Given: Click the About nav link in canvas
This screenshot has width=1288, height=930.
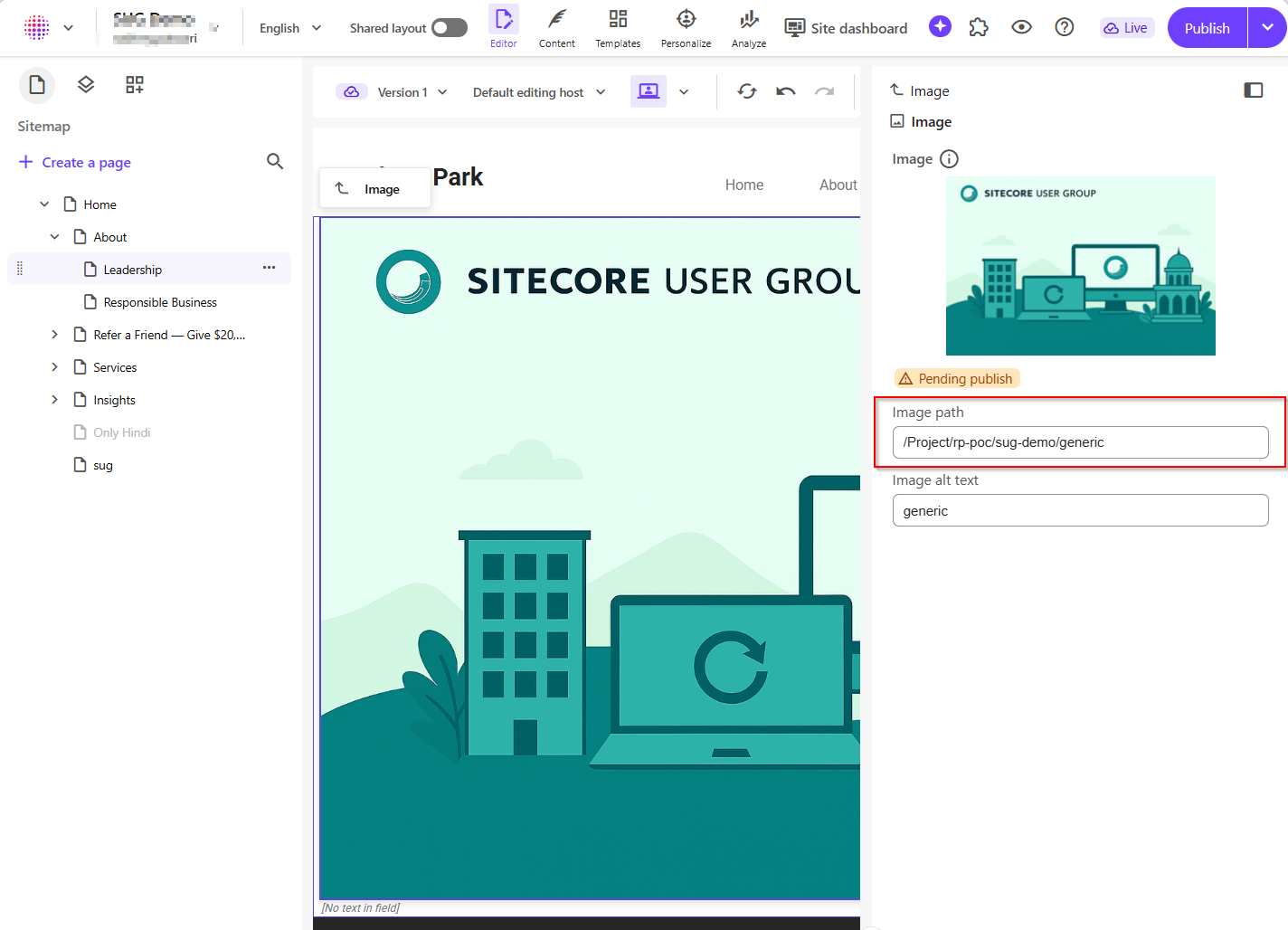Looking at the screenshot, I should (x=838, y=185).
